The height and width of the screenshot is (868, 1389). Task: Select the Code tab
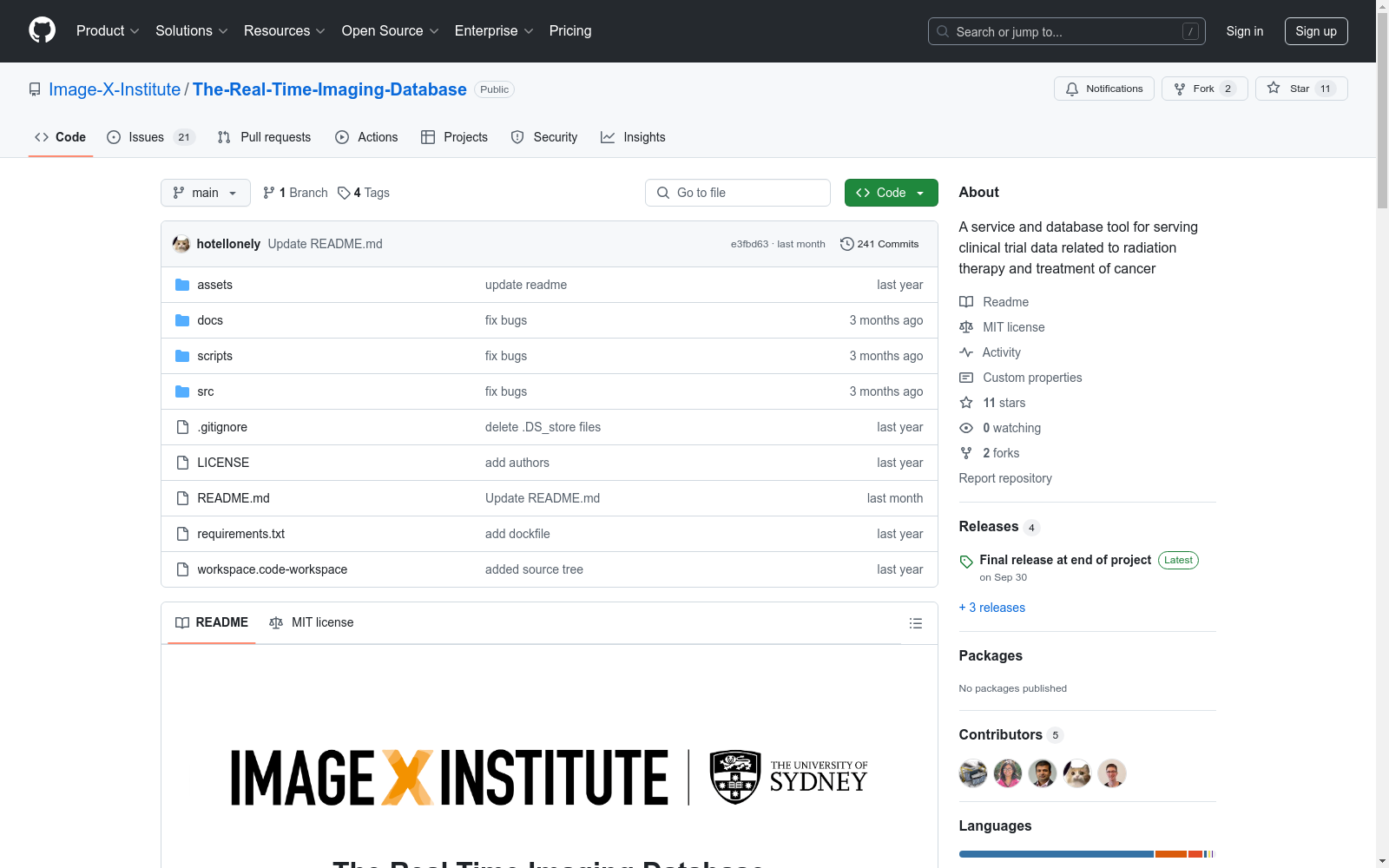pyautogui.click(x=60, y=137)
